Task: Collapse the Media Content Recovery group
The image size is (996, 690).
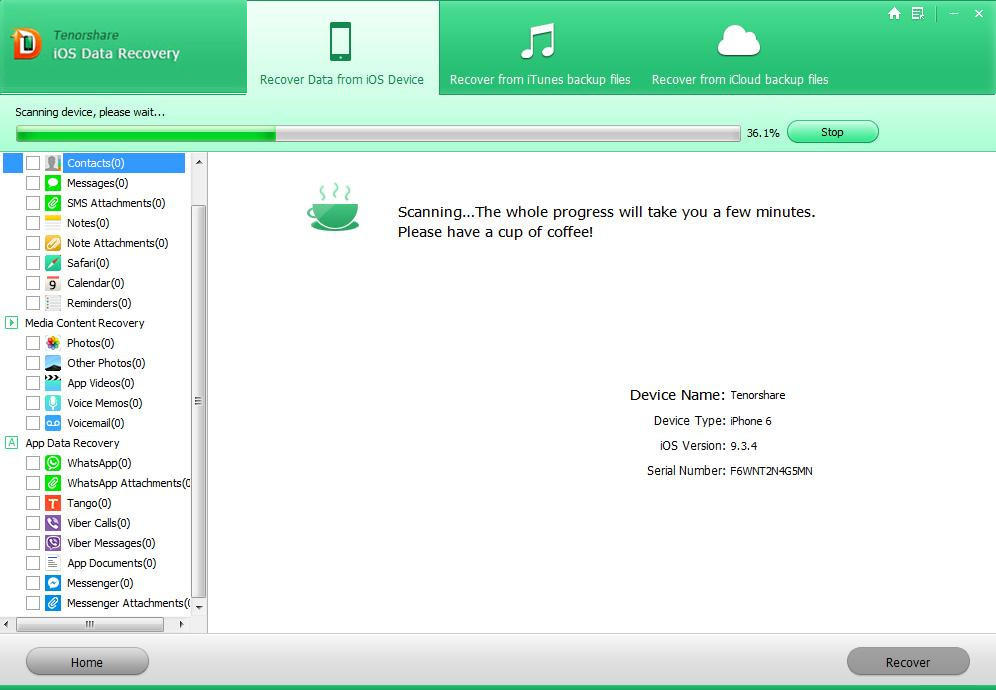Action: point(11,323)
